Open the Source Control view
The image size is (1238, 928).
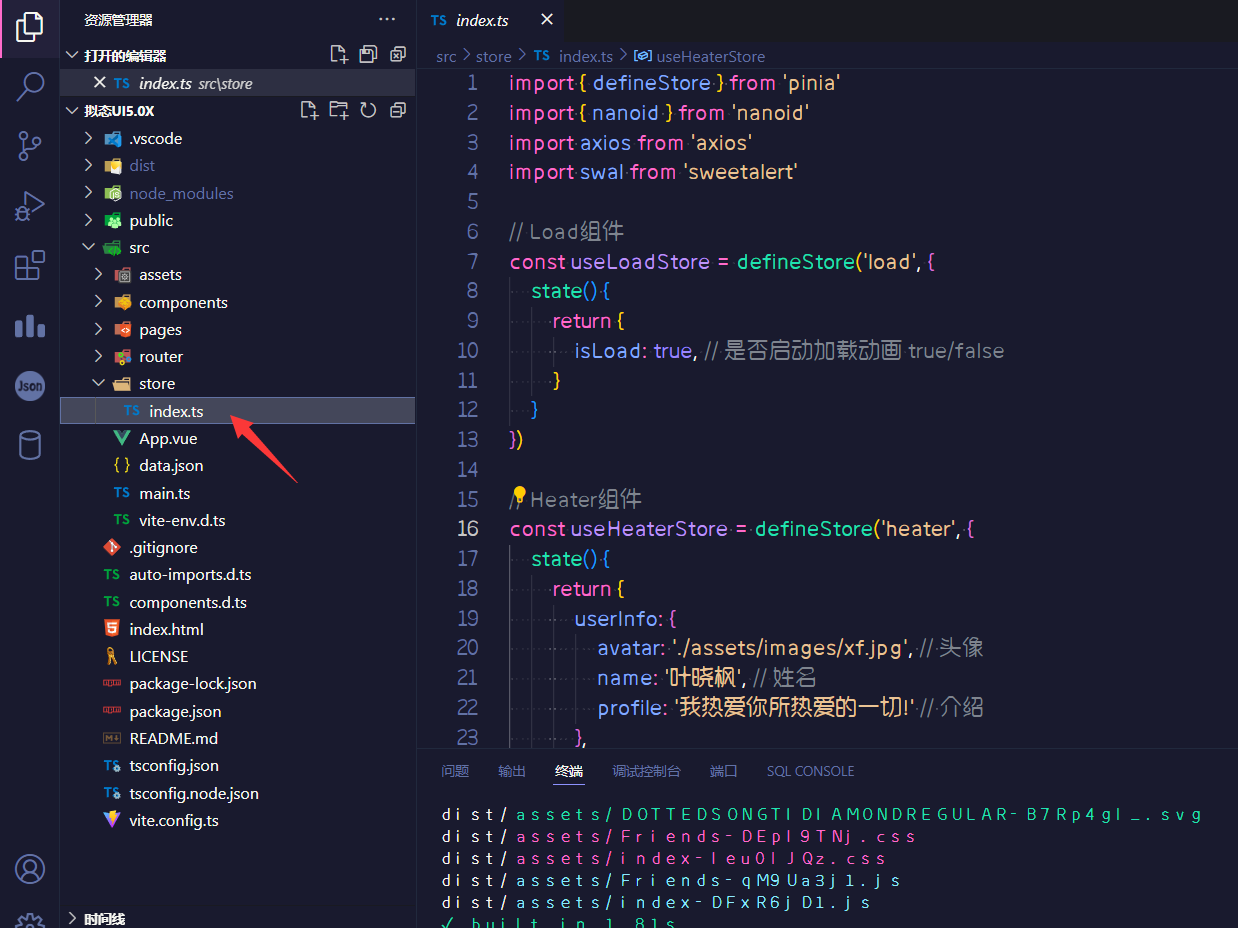tap(30, 146)
